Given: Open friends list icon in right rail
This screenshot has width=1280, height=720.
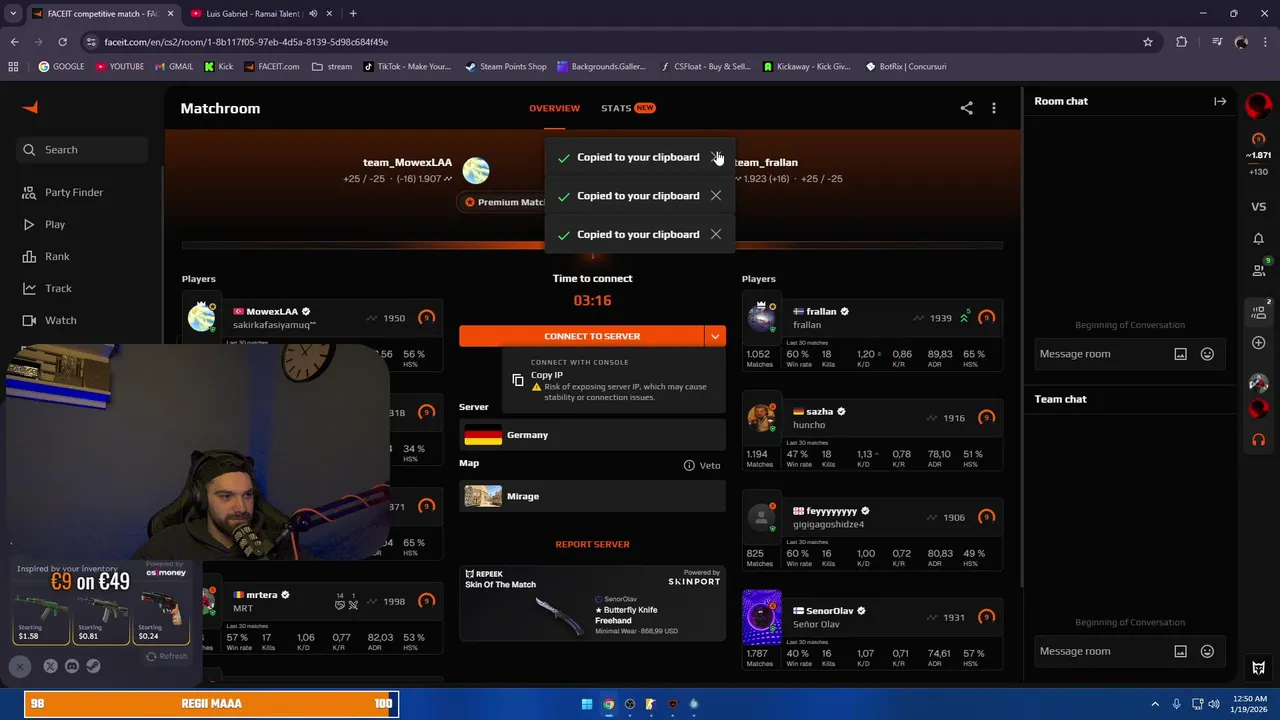Looking at the screenshot, I should pos(1259,270).
